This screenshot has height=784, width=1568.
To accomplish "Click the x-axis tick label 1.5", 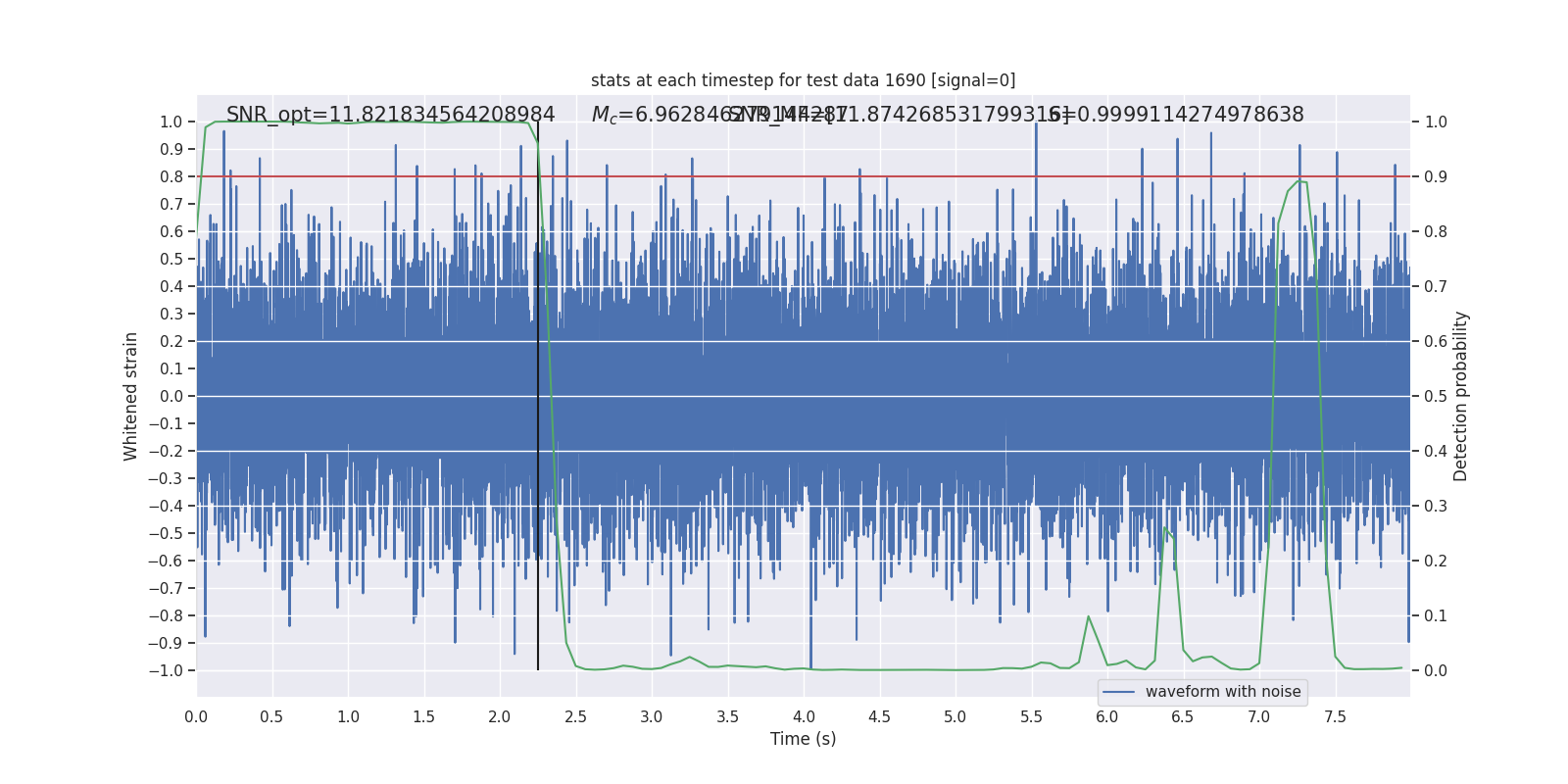I will point(423,716).
